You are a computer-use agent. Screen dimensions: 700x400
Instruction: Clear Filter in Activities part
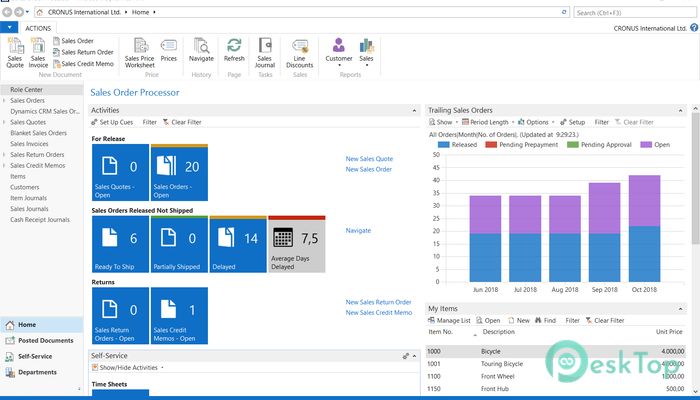coord(182,122)
